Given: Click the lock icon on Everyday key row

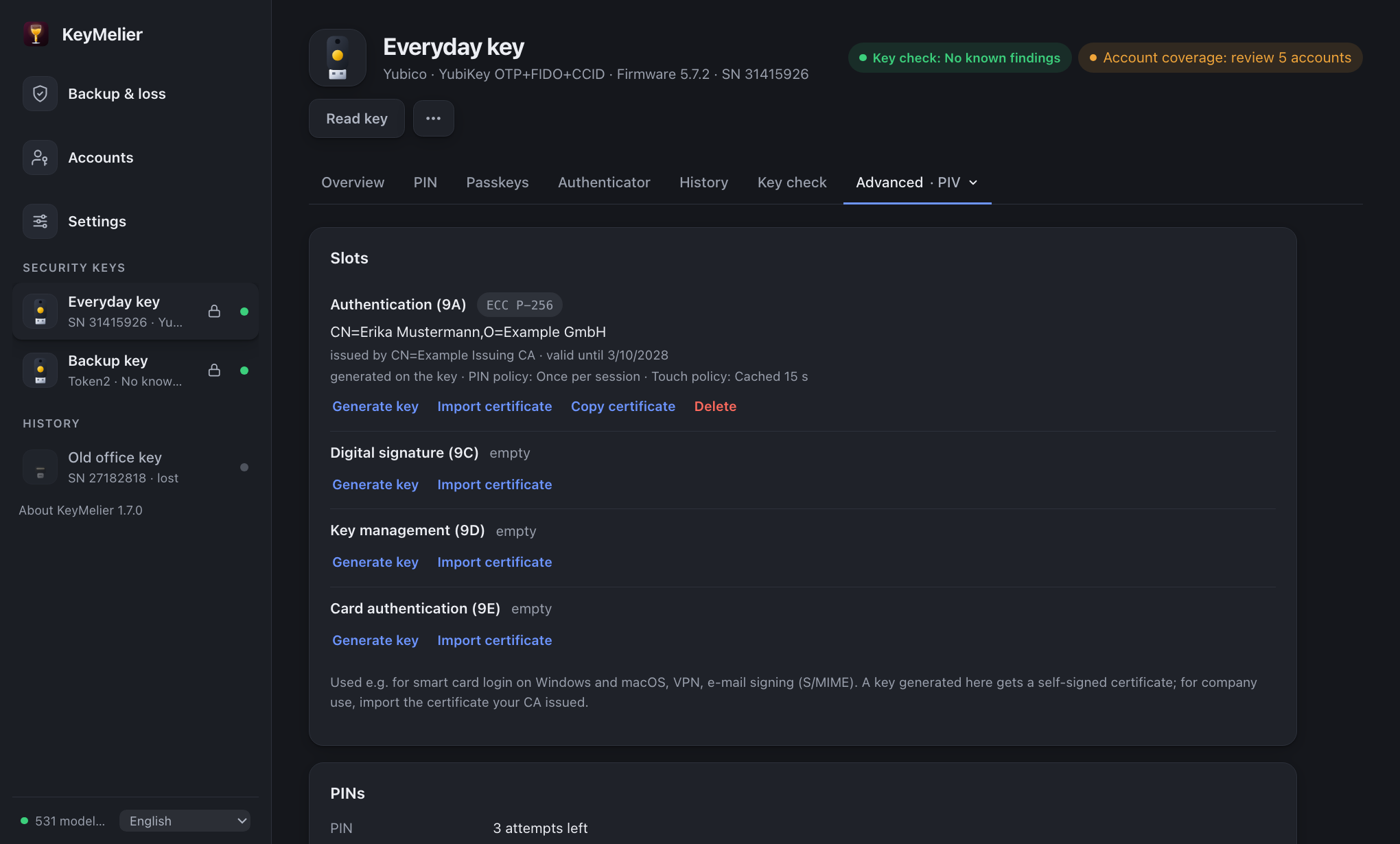Looking at the screenshot, I should [214, 312].
